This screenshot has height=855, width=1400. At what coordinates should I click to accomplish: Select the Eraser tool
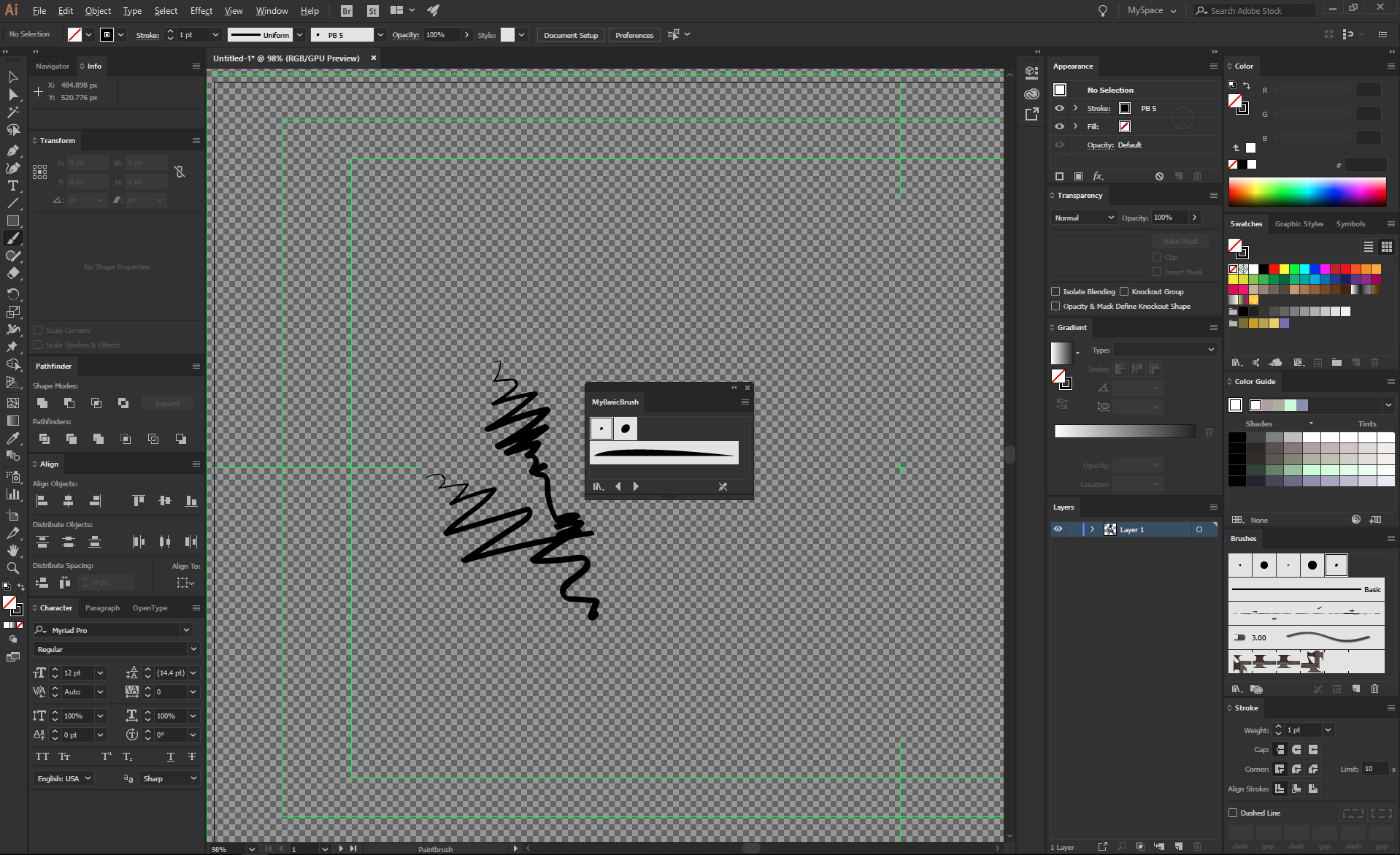(12, 274)
